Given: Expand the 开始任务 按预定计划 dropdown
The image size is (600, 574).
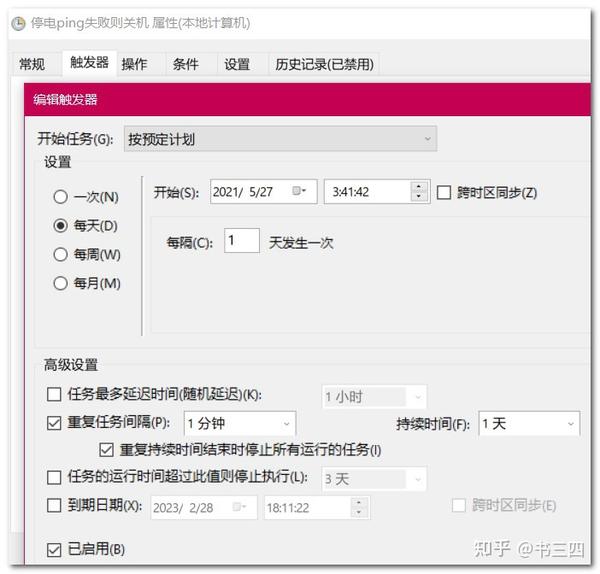Looking at the screenshot, I should pos(280,139).
